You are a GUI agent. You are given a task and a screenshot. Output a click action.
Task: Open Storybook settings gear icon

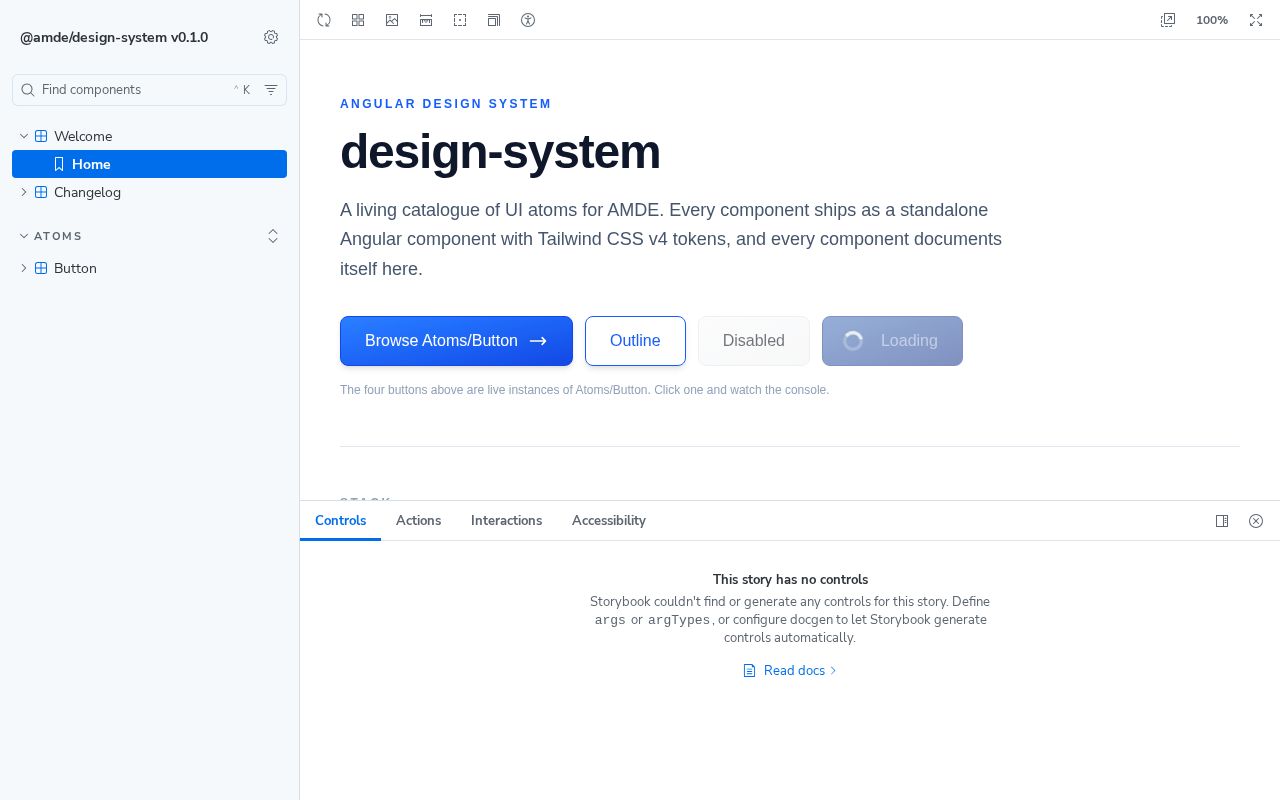(x=271, y=37)
